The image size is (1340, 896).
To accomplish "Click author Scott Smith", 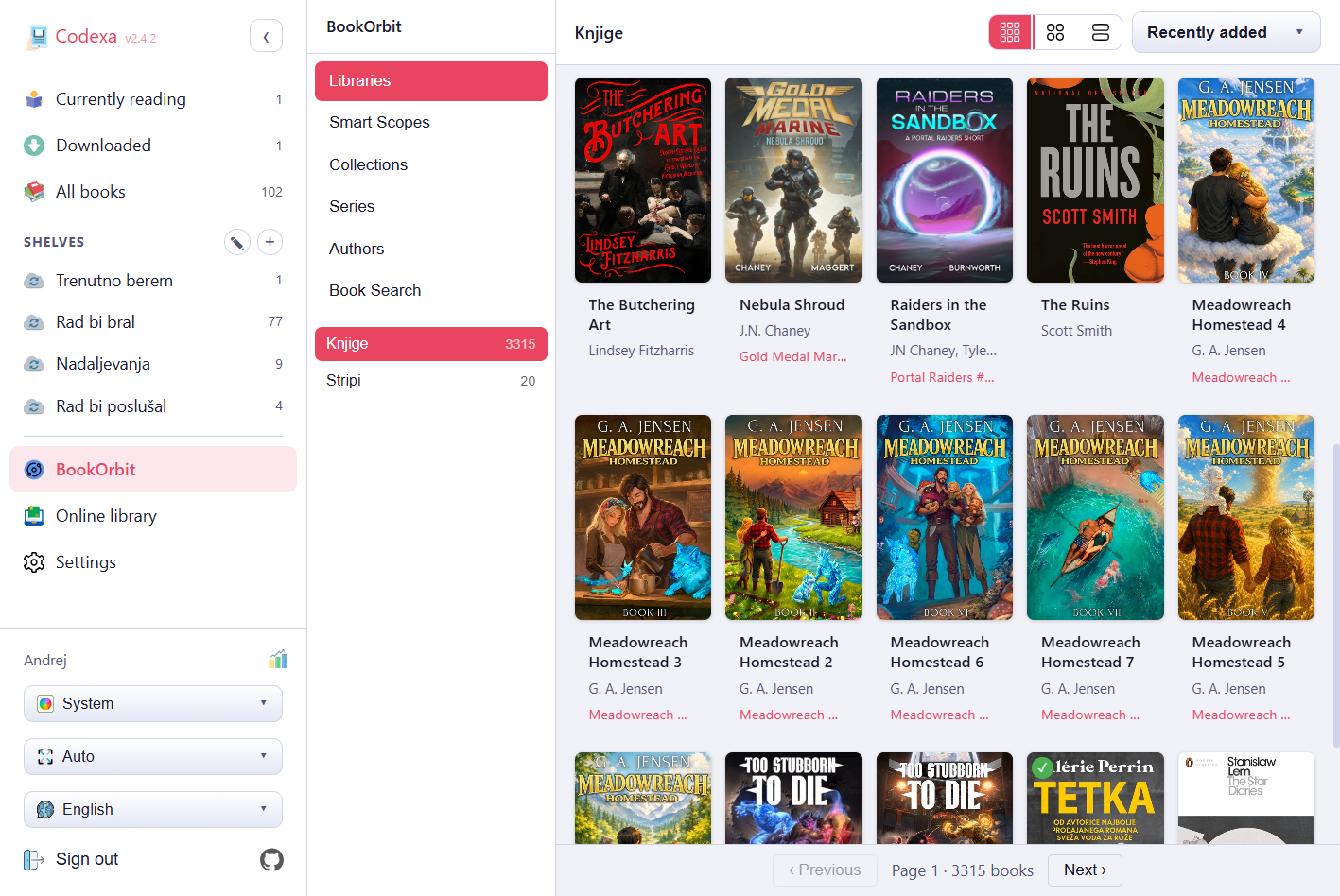I will [1076, 331].
